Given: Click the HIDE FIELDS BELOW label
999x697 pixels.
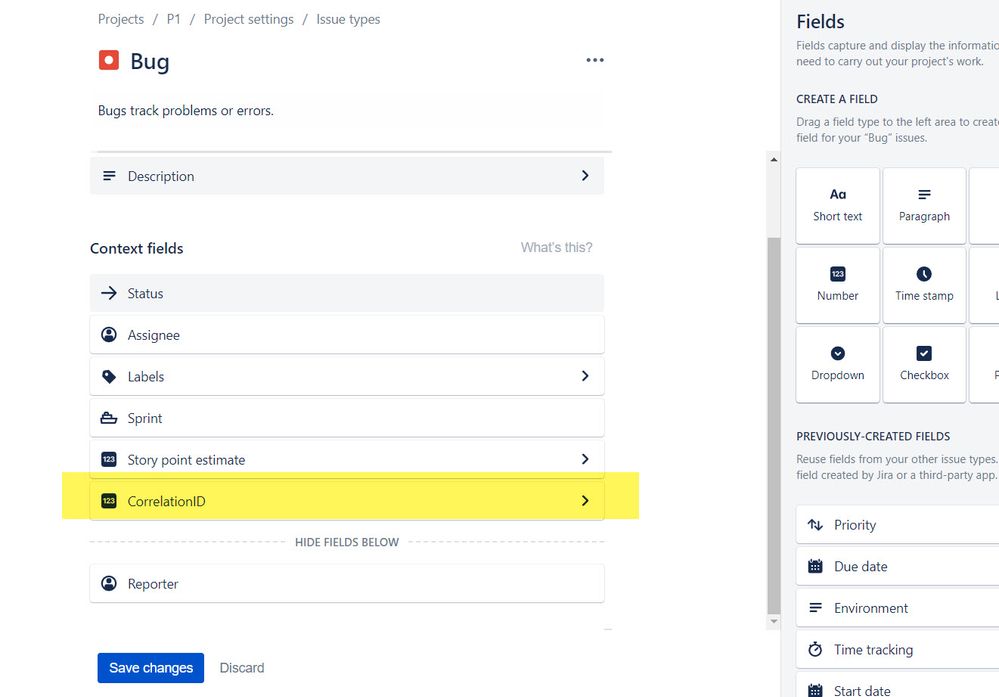Looking at the screenshot, I should 347,542.
